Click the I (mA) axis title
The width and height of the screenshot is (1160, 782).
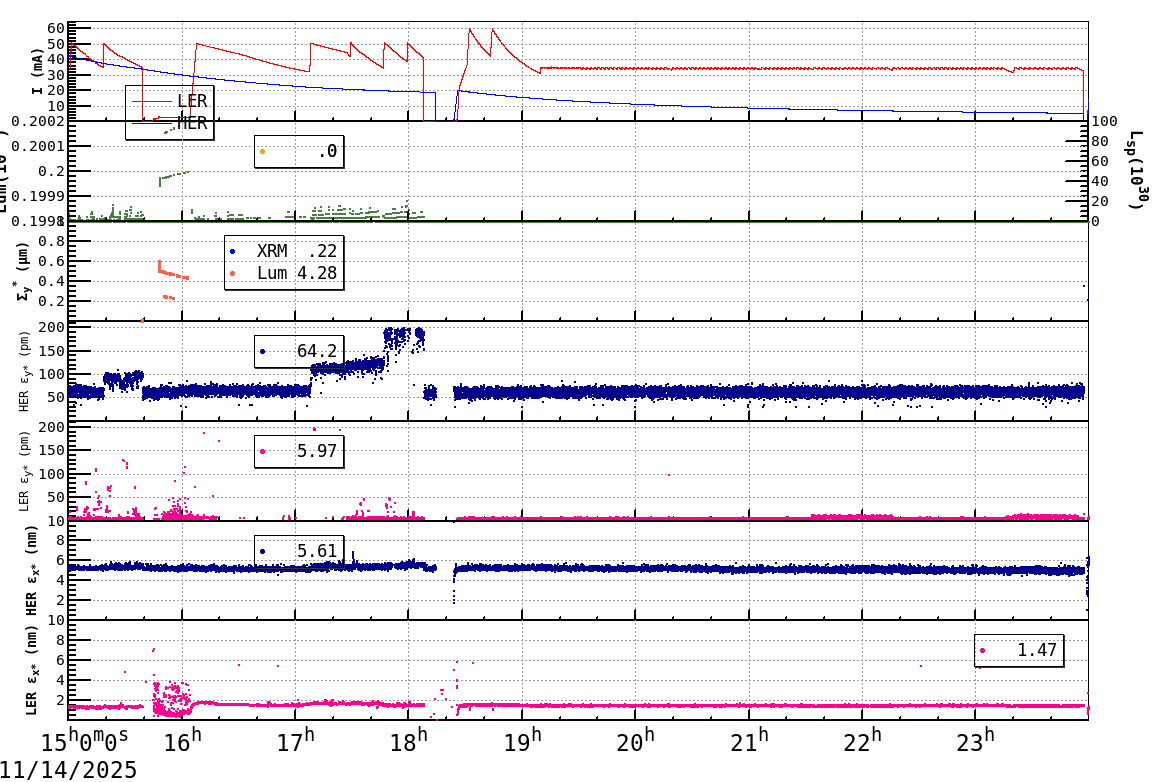(37, 71)
